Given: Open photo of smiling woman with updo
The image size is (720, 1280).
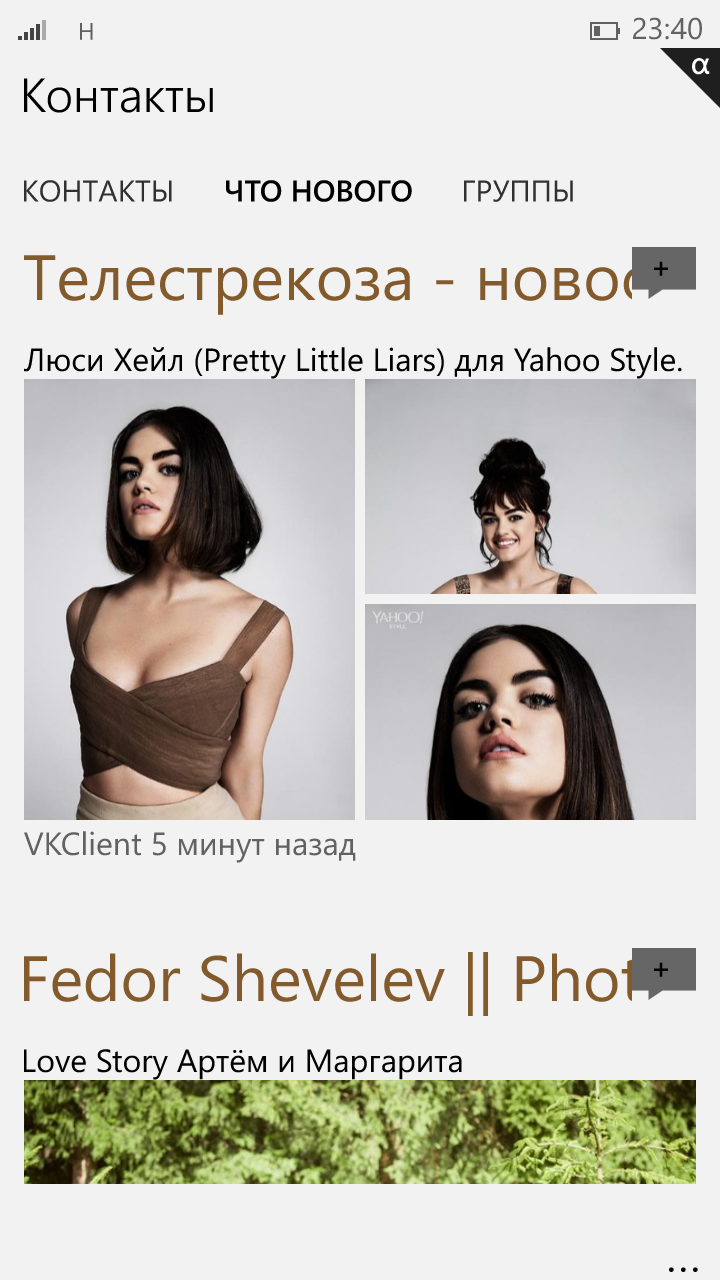Looking at the screenshot, I should (x=530, y=486).
